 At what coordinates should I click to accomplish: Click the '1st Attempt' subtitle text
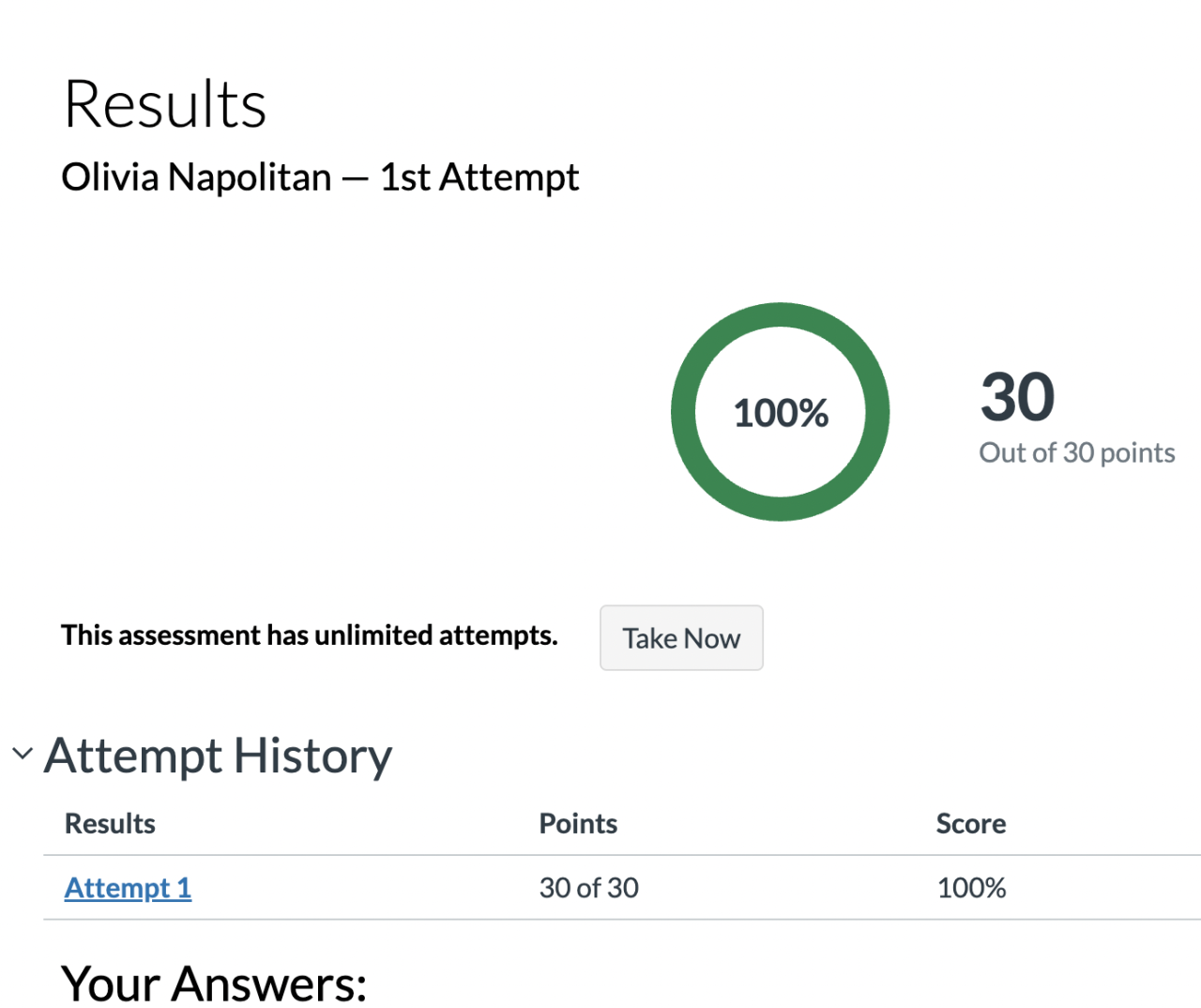coord(479,177)
